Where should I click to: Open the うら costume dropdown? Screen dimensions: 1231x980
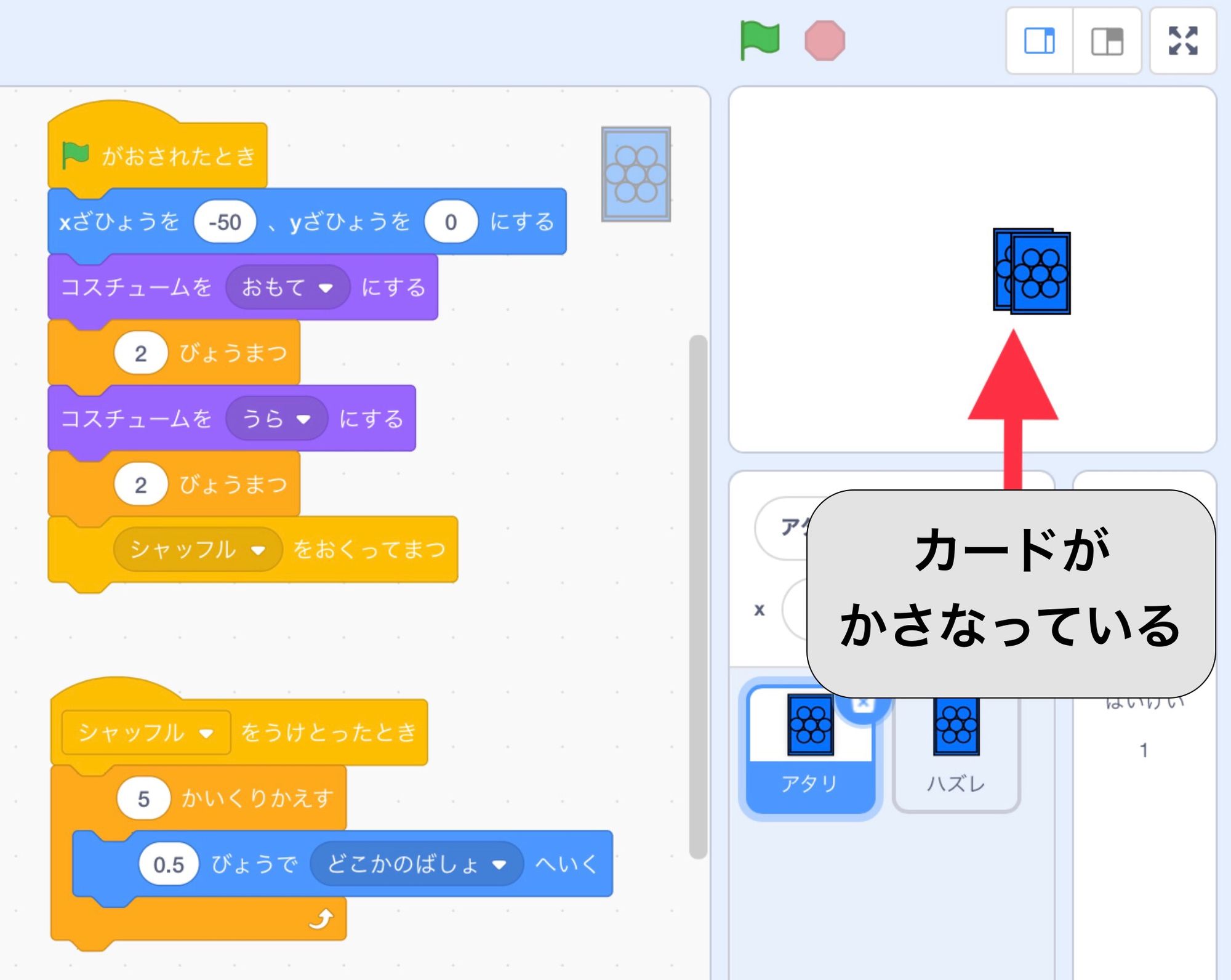click(278, 419)
